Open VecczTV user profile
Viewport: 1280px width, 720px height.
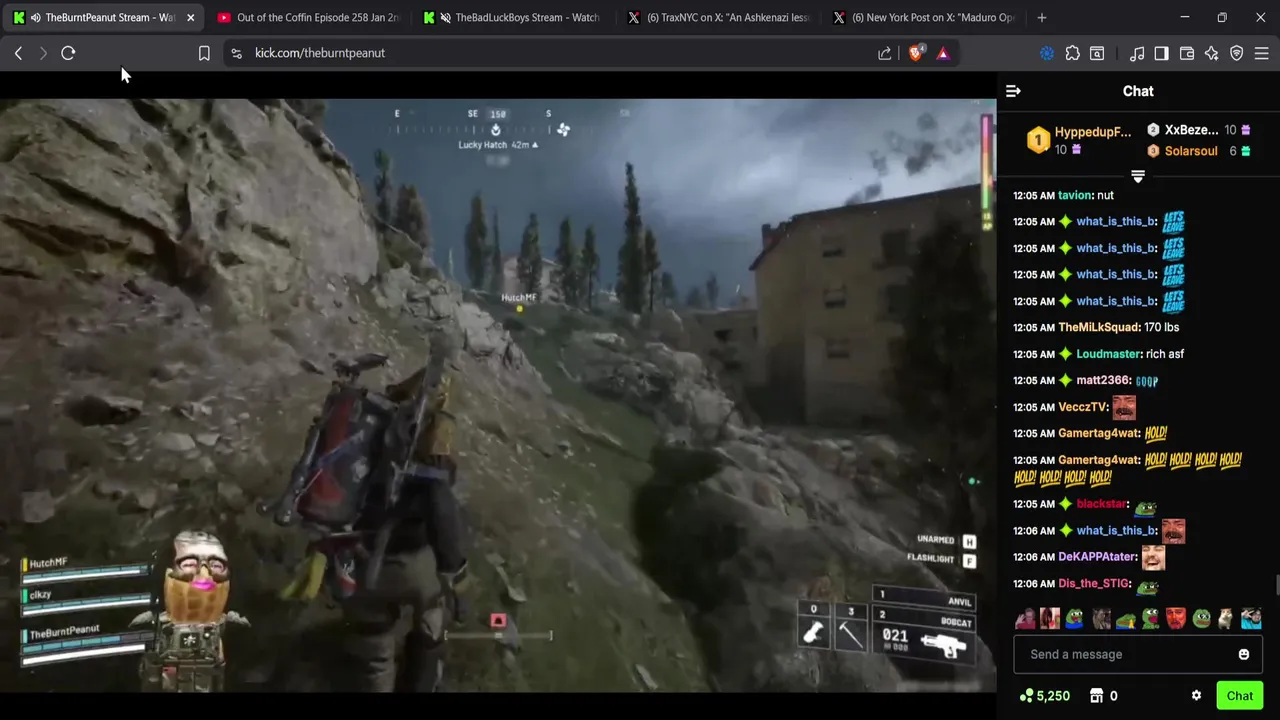(x=1083, y=407)
